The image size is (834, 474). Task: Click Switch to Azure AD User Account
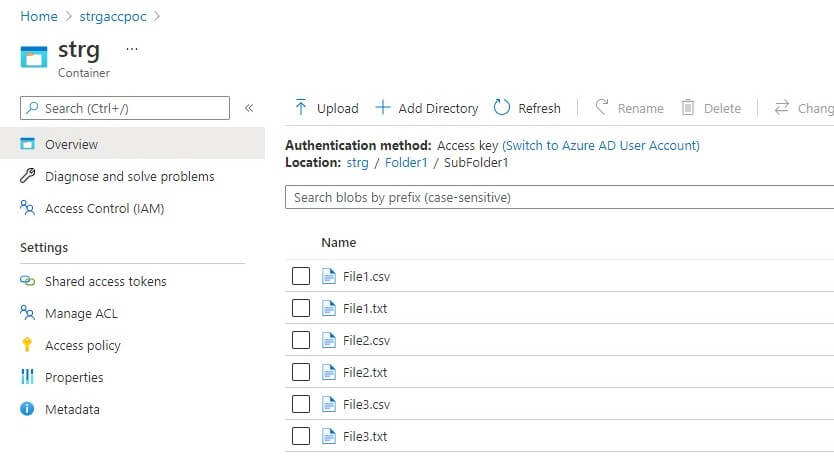tap(600, 146)
